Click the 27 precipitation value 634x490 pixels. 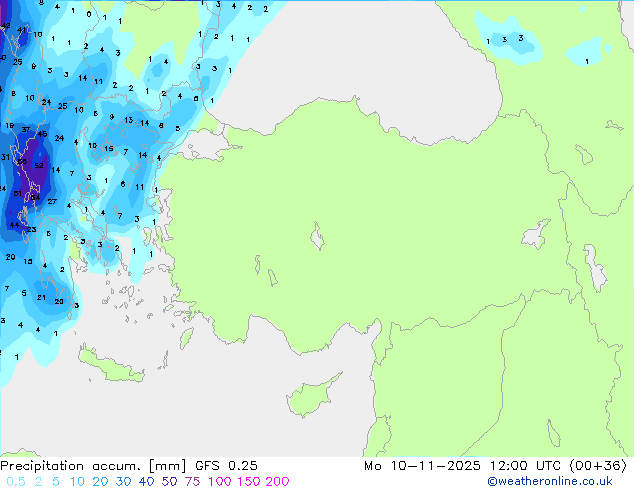52,201
